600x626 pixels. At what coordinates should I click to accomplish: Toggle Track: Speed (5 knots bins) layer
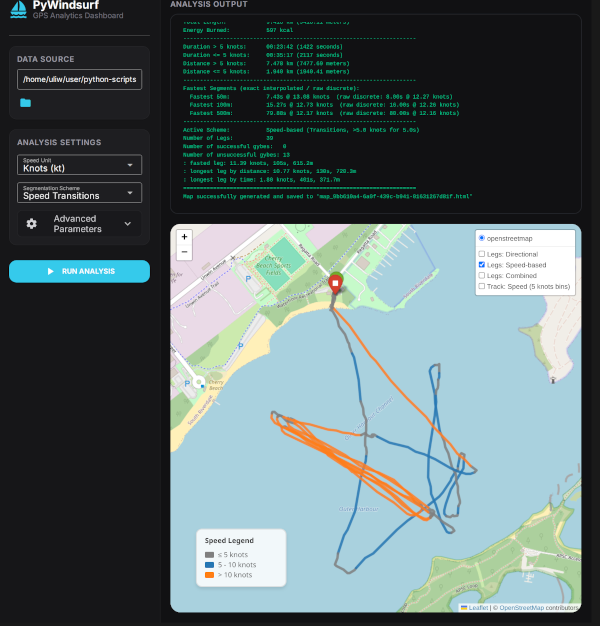tap(482, 286)
